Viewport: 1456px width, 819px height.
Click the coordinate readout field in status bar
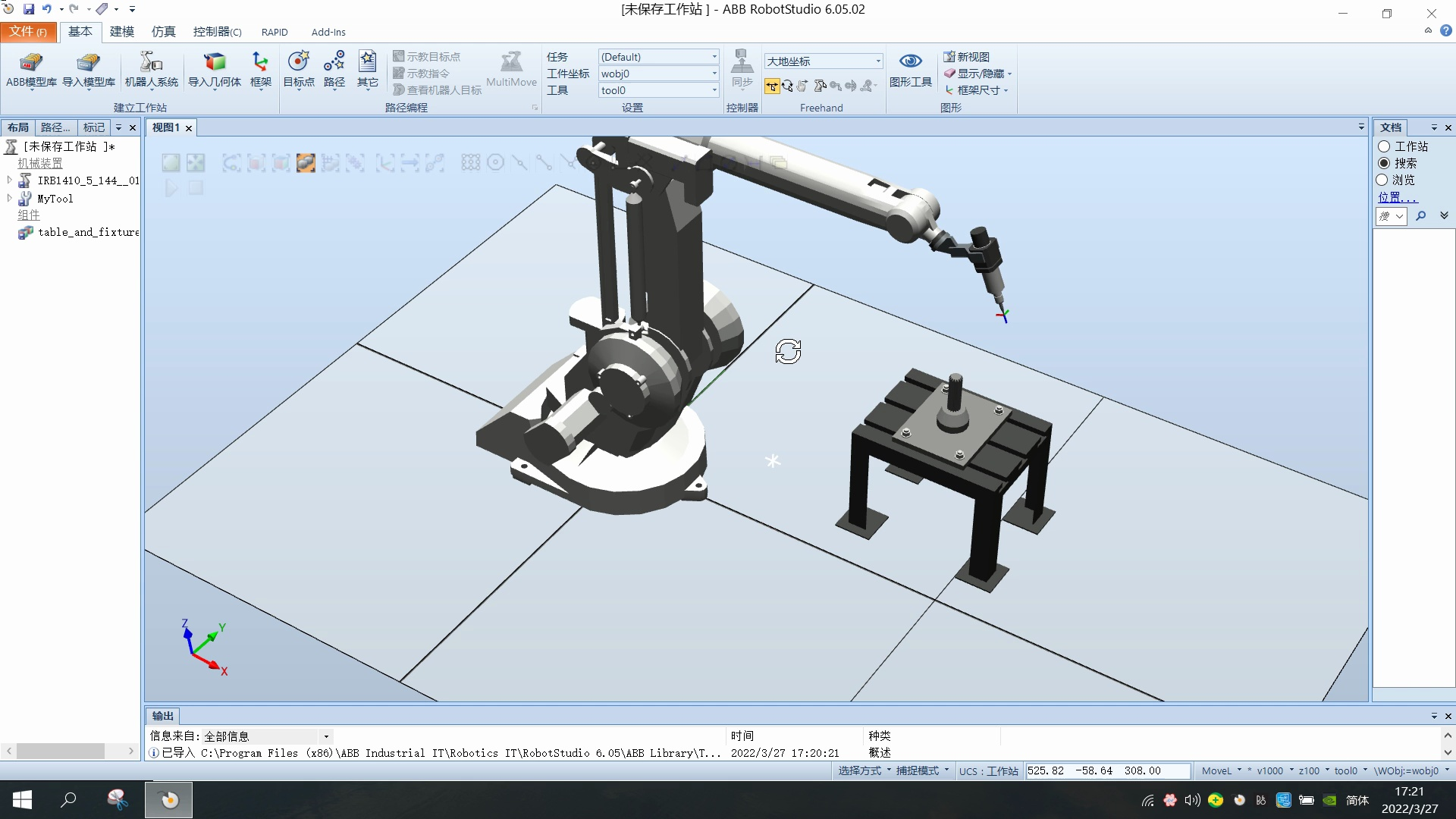pyautogui.click(x=1106, y=770)
